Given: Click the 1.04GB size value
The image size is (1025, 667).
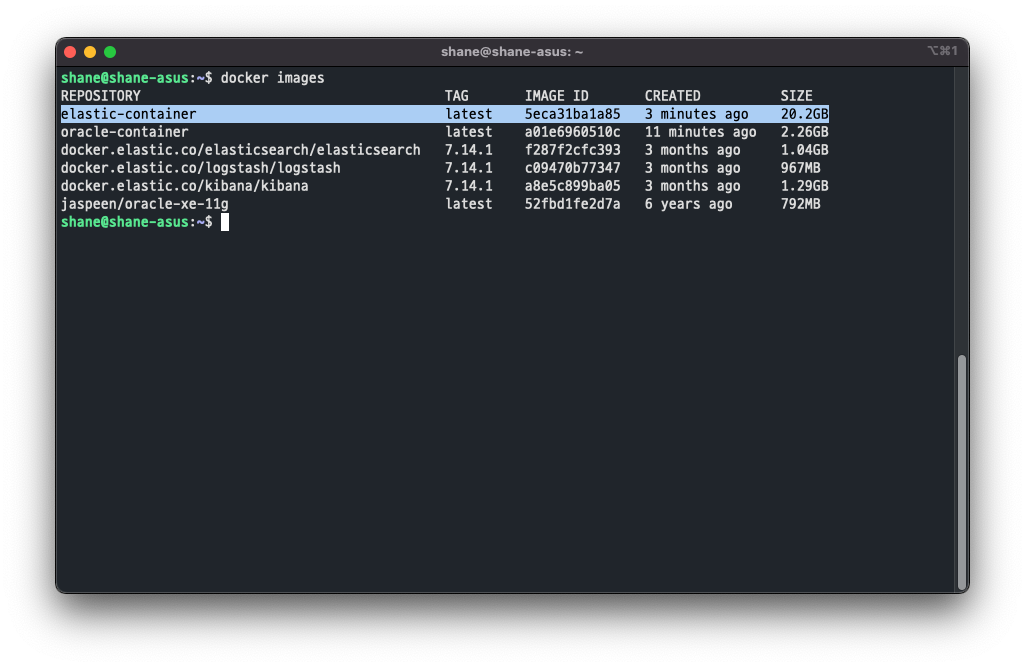Looking at the screenshot, I should [805, 150].
